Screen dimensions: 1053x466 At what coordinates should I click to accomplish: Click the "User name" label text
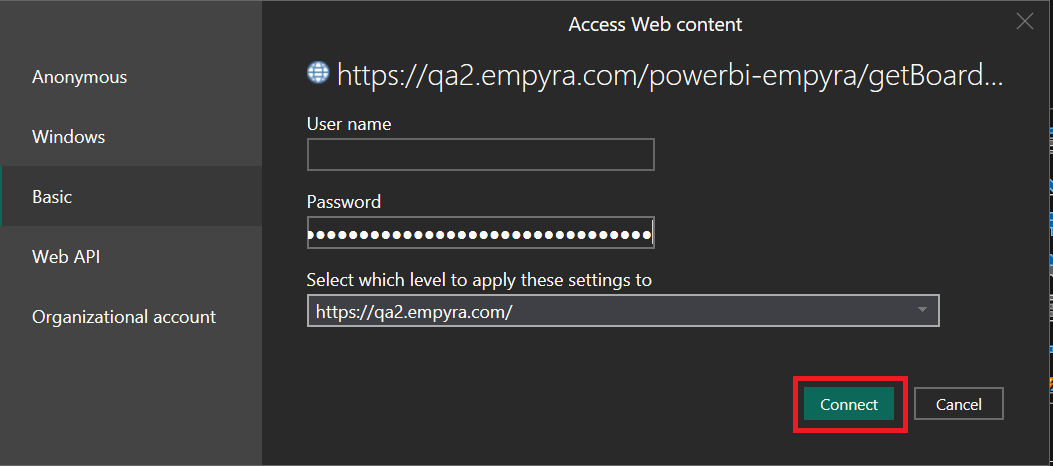point(349,124)
